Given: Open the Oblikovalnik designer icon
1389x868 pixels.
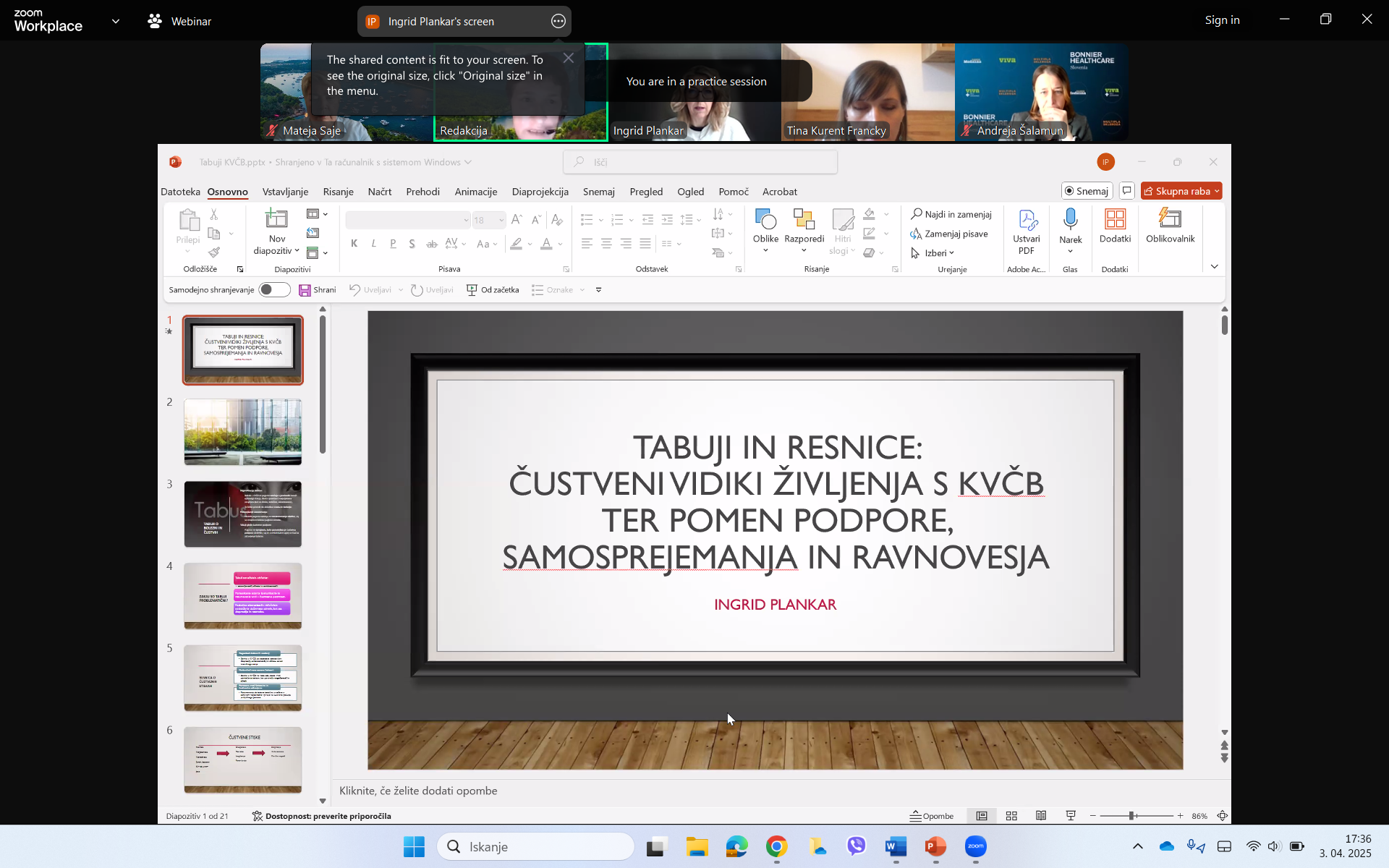Looking at the screenshot, I should (x=1170, y=218).
